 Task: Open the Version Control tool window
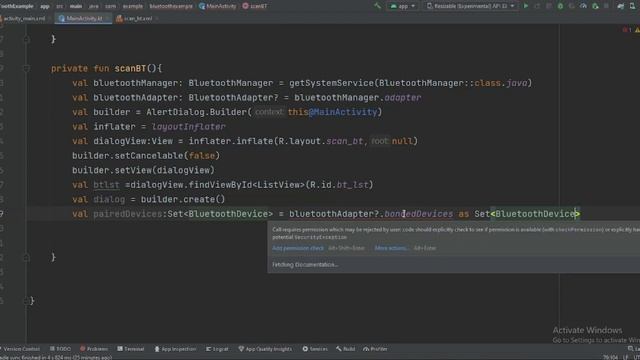(20, 349)
